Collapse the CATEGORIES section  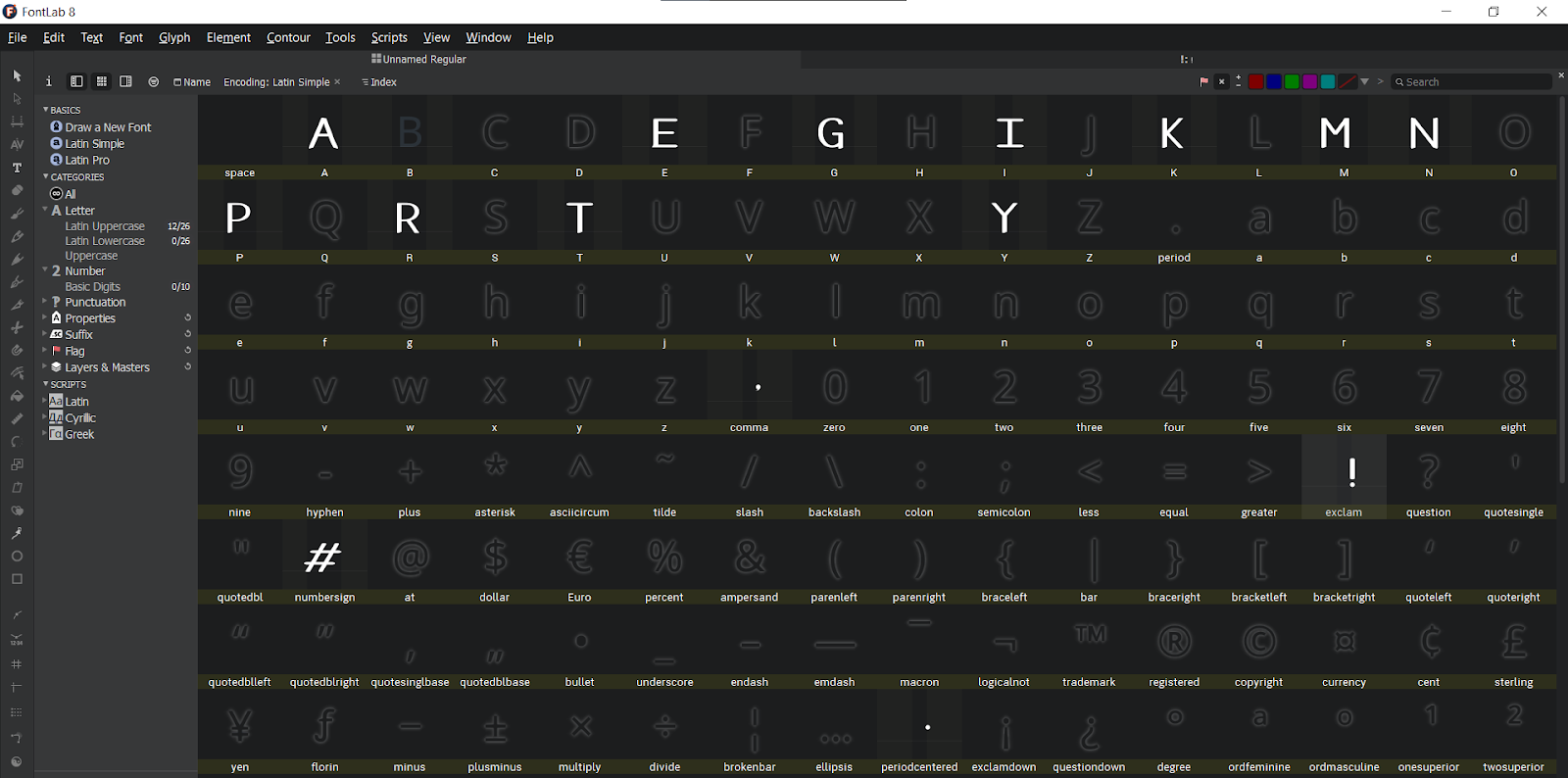pos(45,176)
